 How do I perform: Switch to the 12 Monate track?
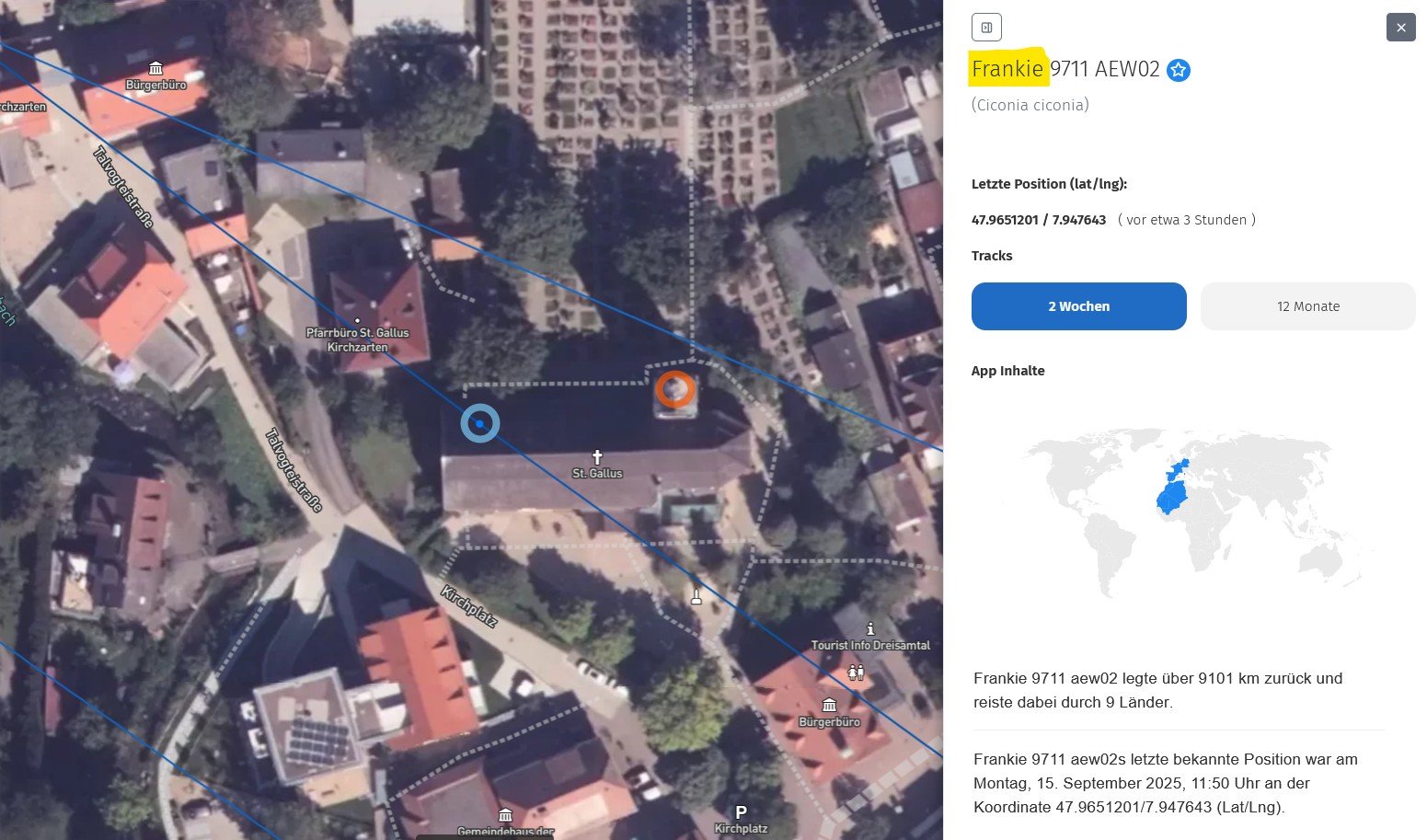coord(1307,306)
